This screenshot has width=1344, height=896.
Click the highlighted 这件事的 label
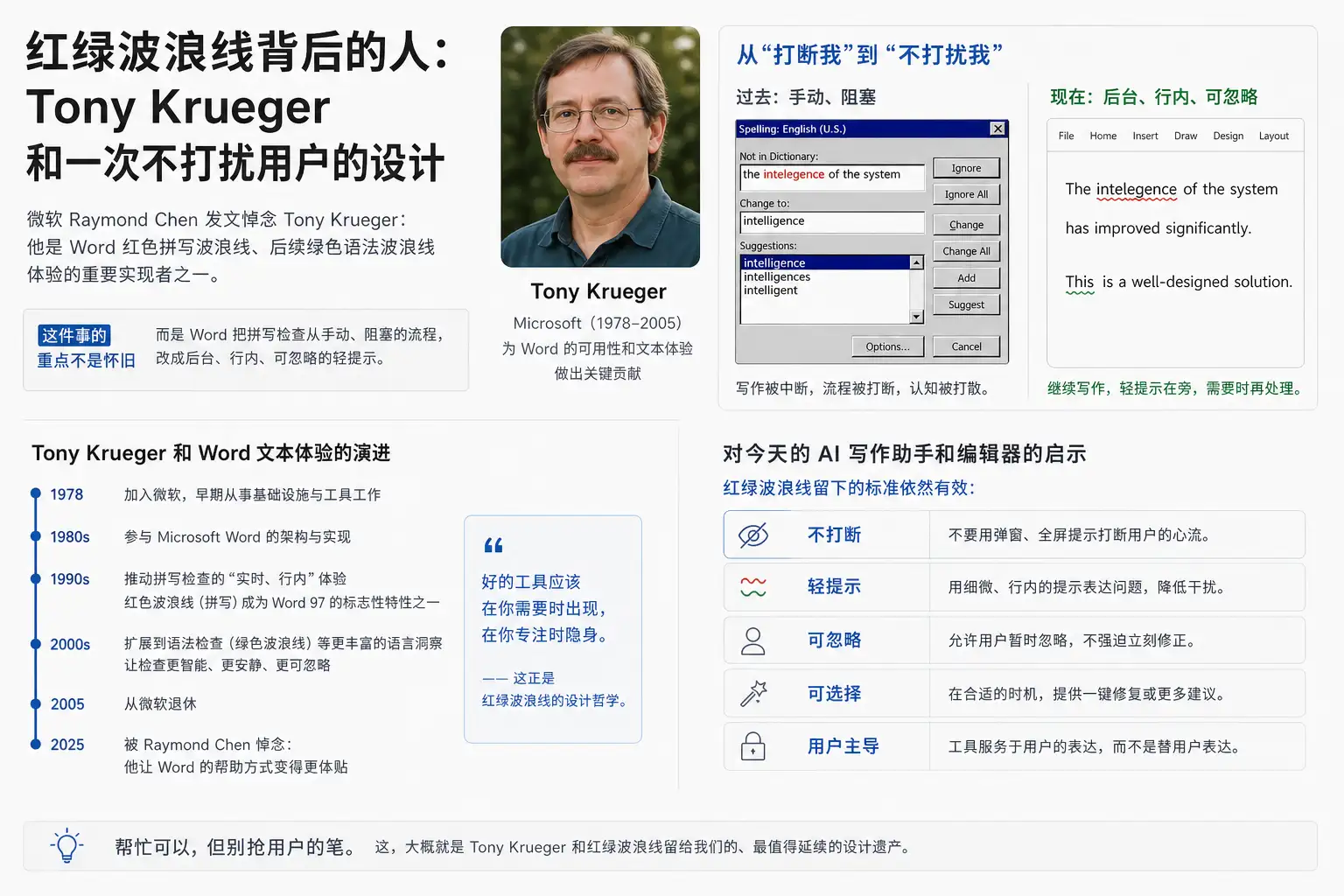[74, 335]
